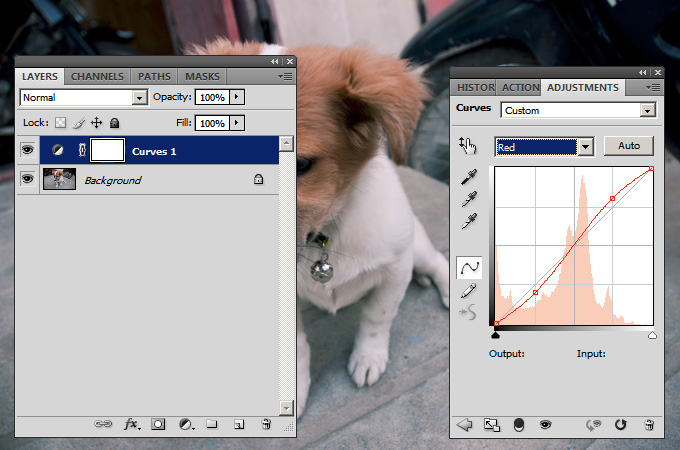Select the edit points curve tool

469,267
